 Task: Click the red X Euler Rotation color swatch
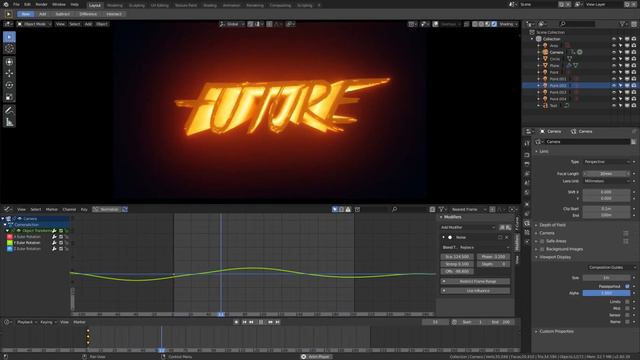coord(10,237)
